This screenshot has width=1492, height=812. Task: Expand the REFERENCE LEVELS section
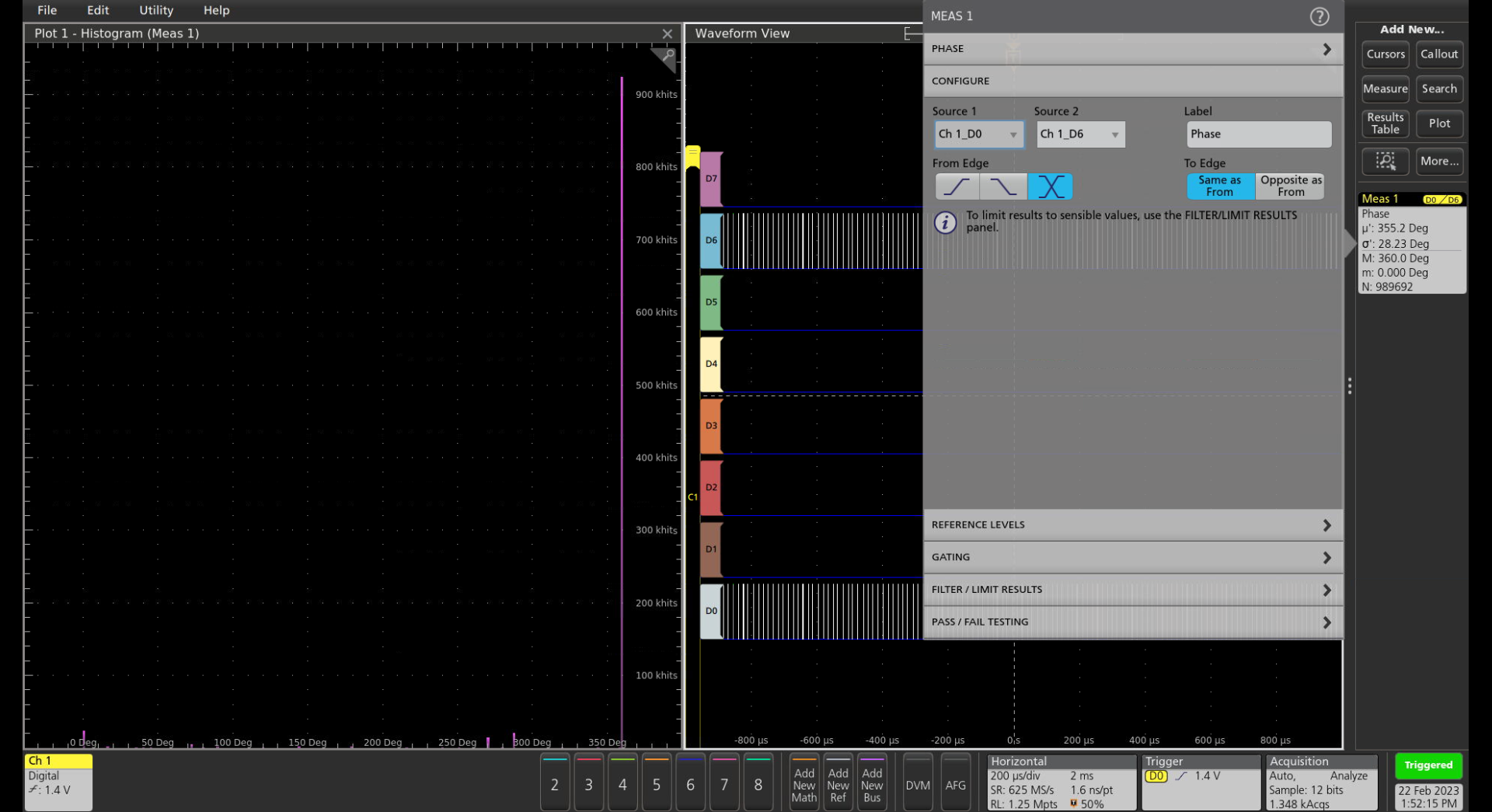click(x=1132, y=525)
